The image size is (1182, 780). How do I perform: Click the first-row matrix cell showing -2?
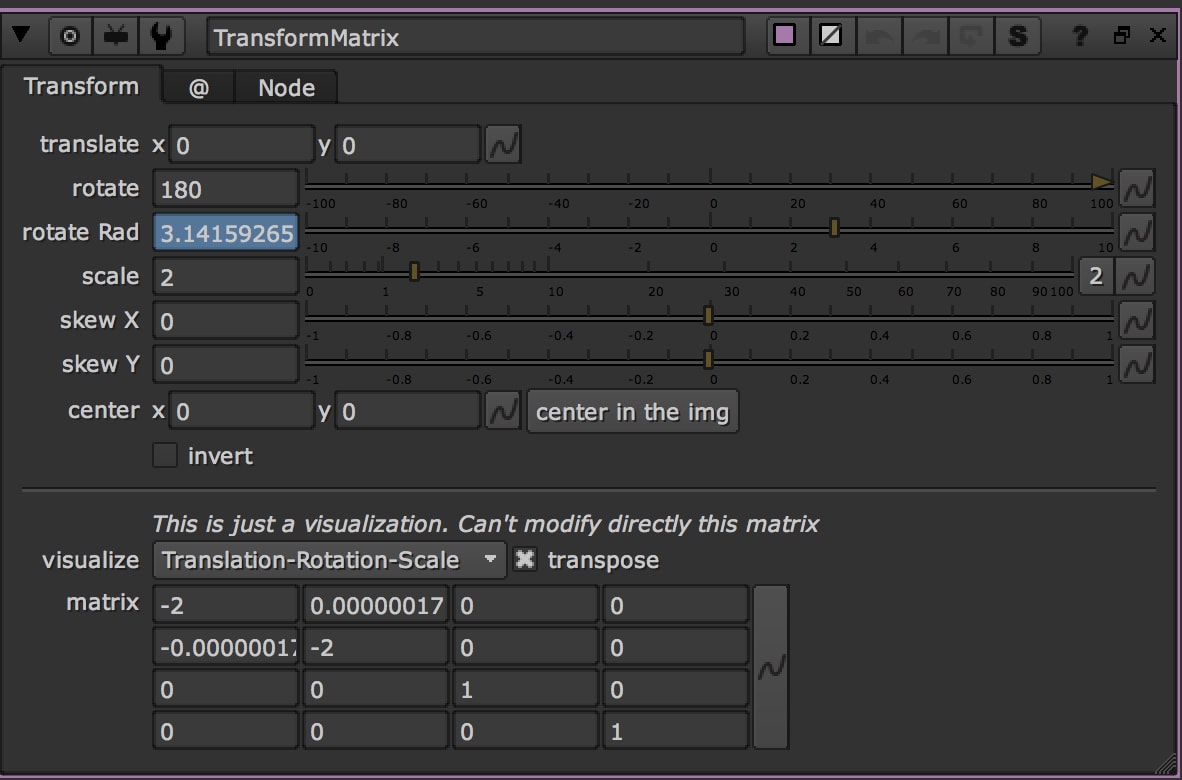pos(225,605)
